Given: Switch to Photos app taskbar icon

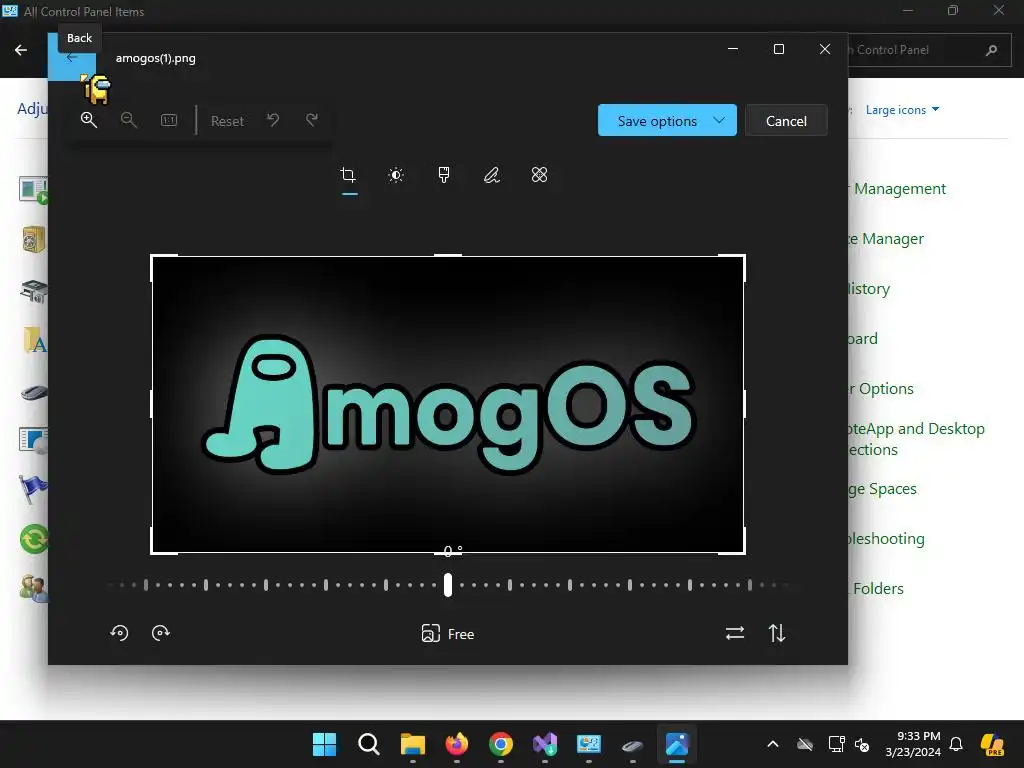Looking at the screenshot, I should point(677,744).
